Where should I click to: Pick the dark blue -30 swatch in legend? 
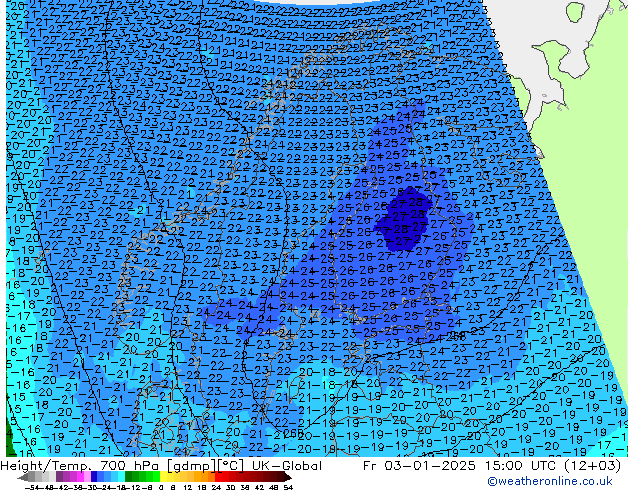click(x=94, y=476)
